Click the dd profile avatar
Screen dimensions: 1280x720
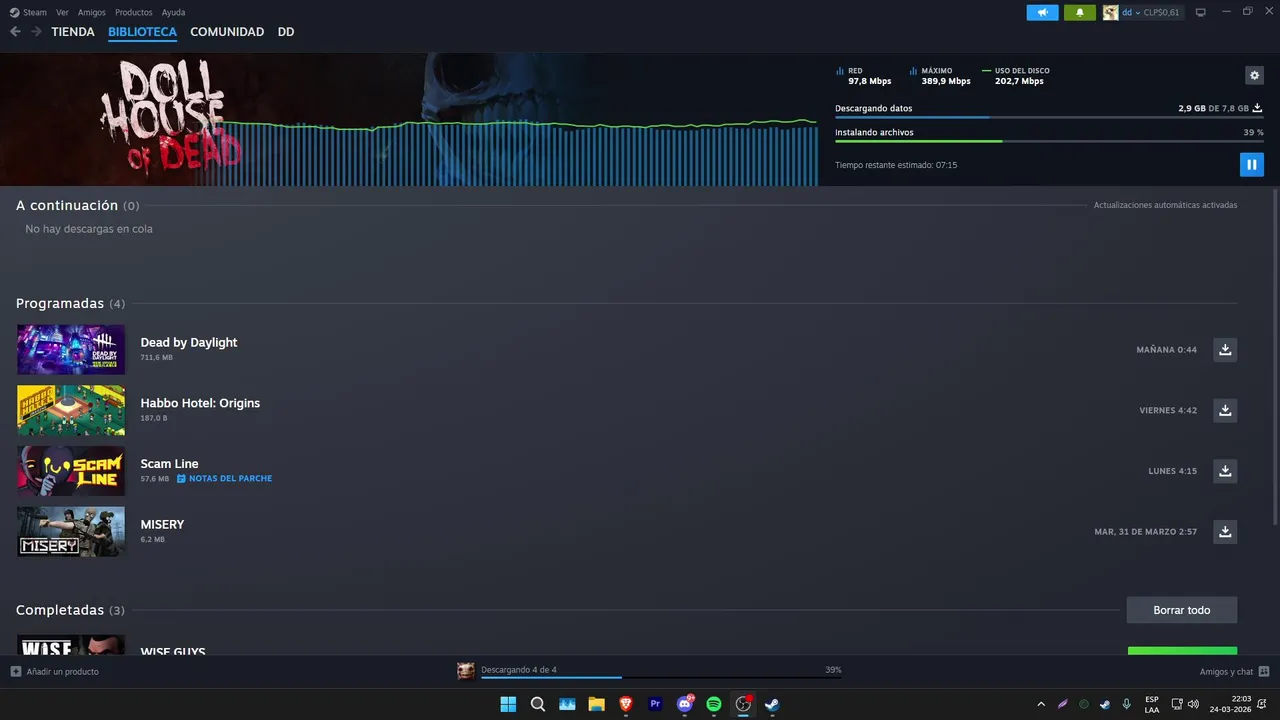[x=1110, y=13]
